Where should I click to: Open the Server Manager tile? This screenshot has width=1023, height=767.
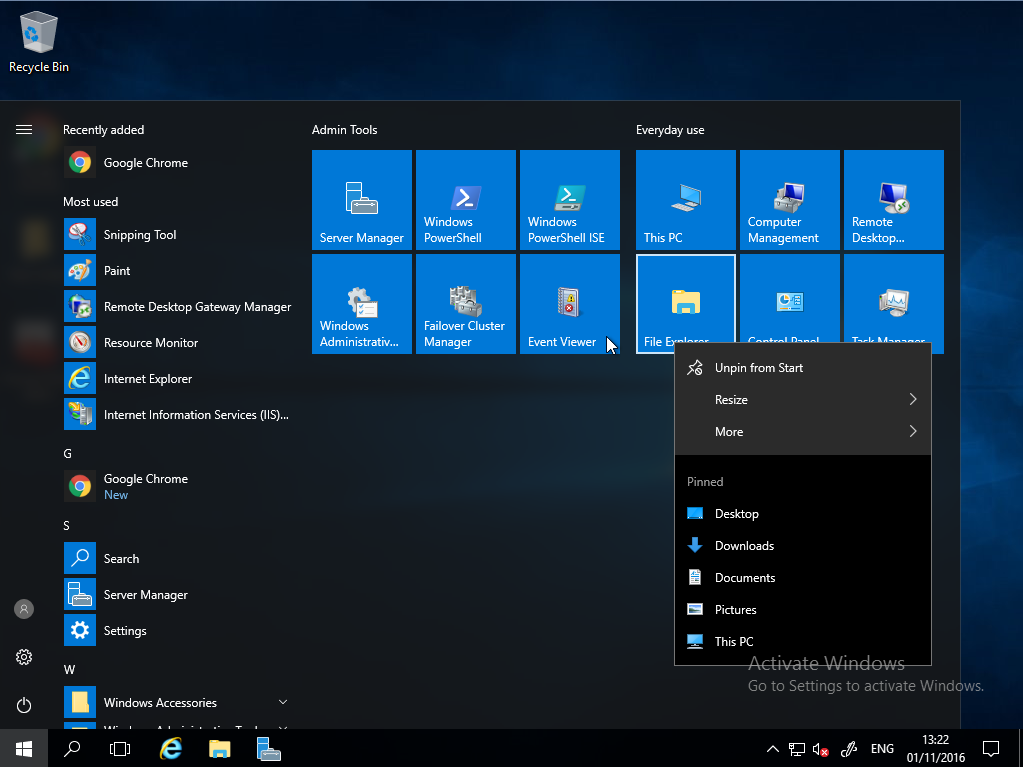click(361, 200)
